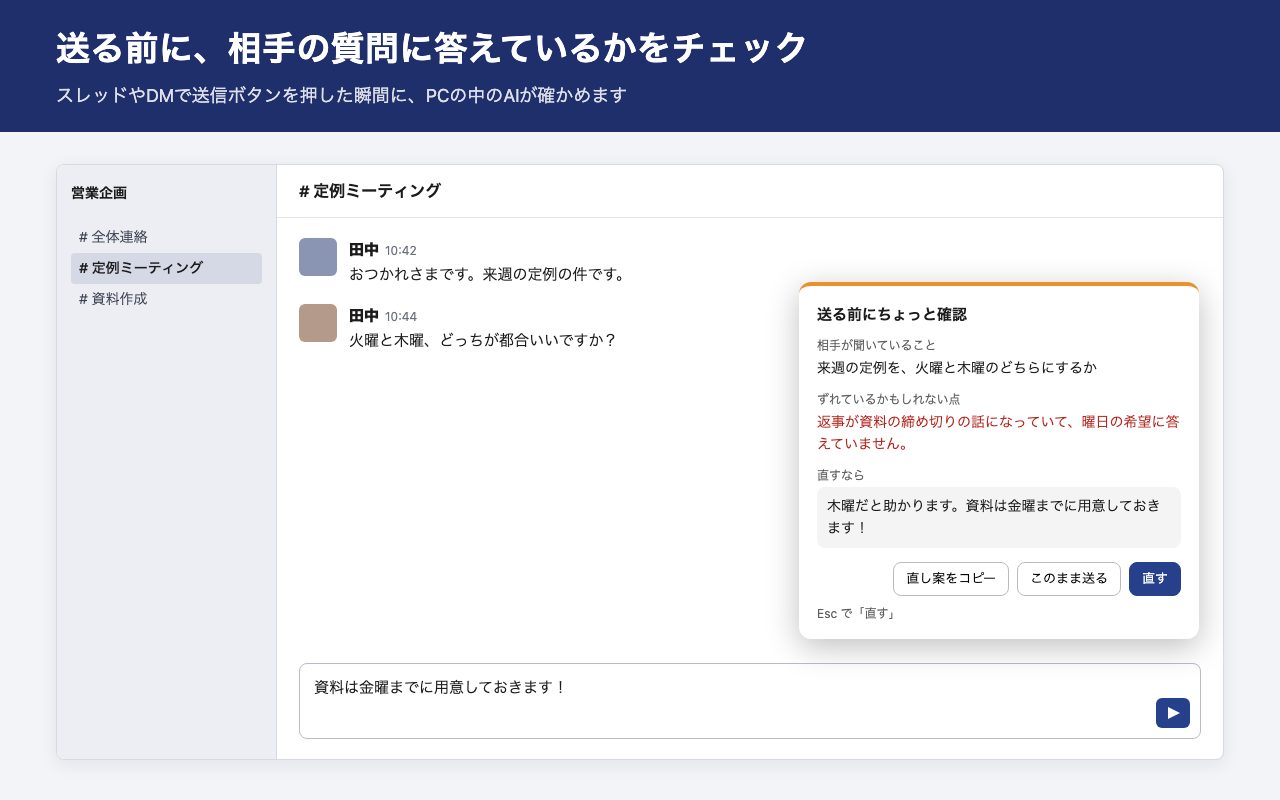
Task: Click the send arrow icon in message box
Action: pos(1173,713)
